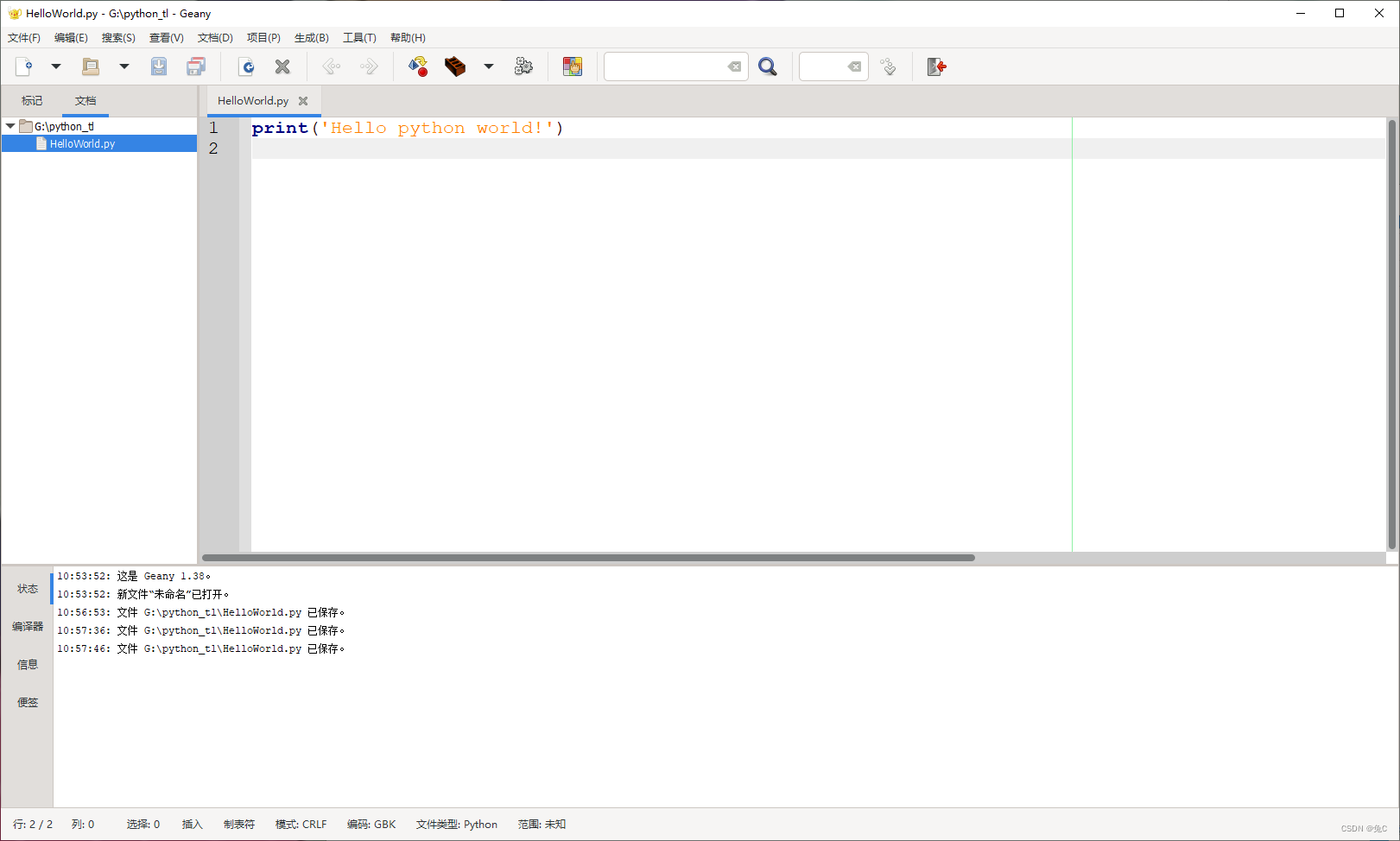
Task: Jump to the entered line number
Action: (889, 66)
